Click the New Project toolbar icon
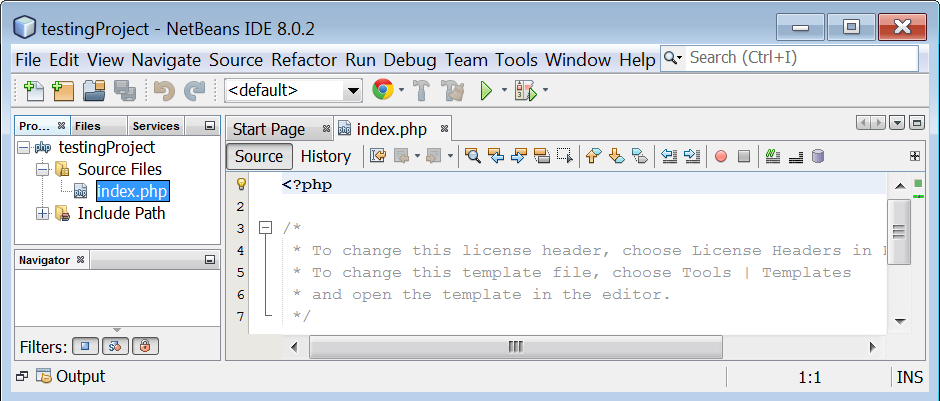This screenshot has height=401, width=940. point(63,91)
